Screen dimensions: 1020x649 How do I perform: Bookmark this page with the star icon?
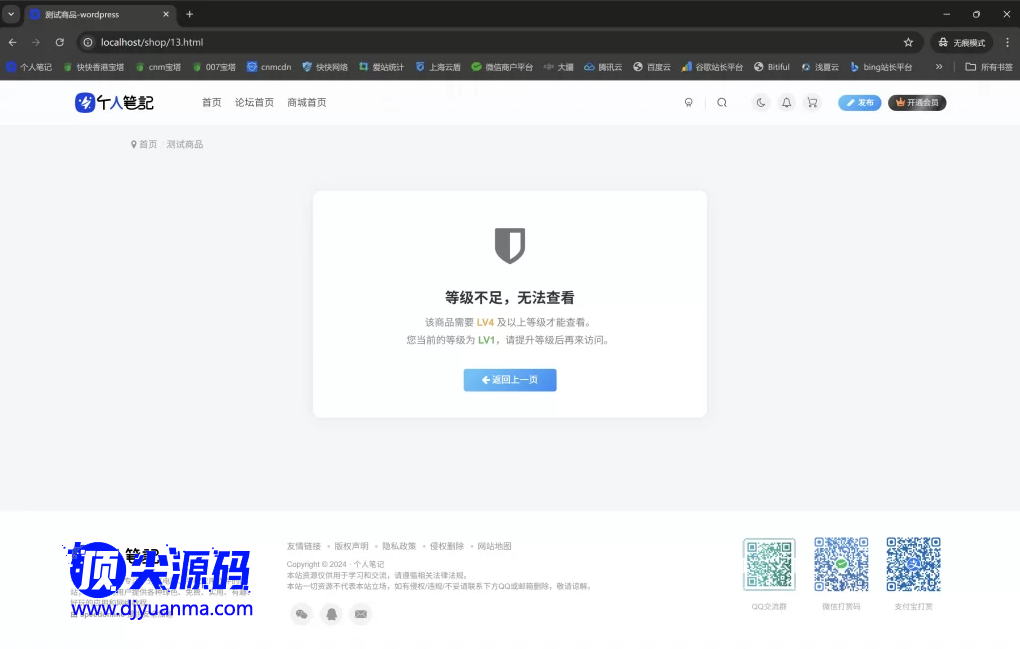[x=908, y=42]
